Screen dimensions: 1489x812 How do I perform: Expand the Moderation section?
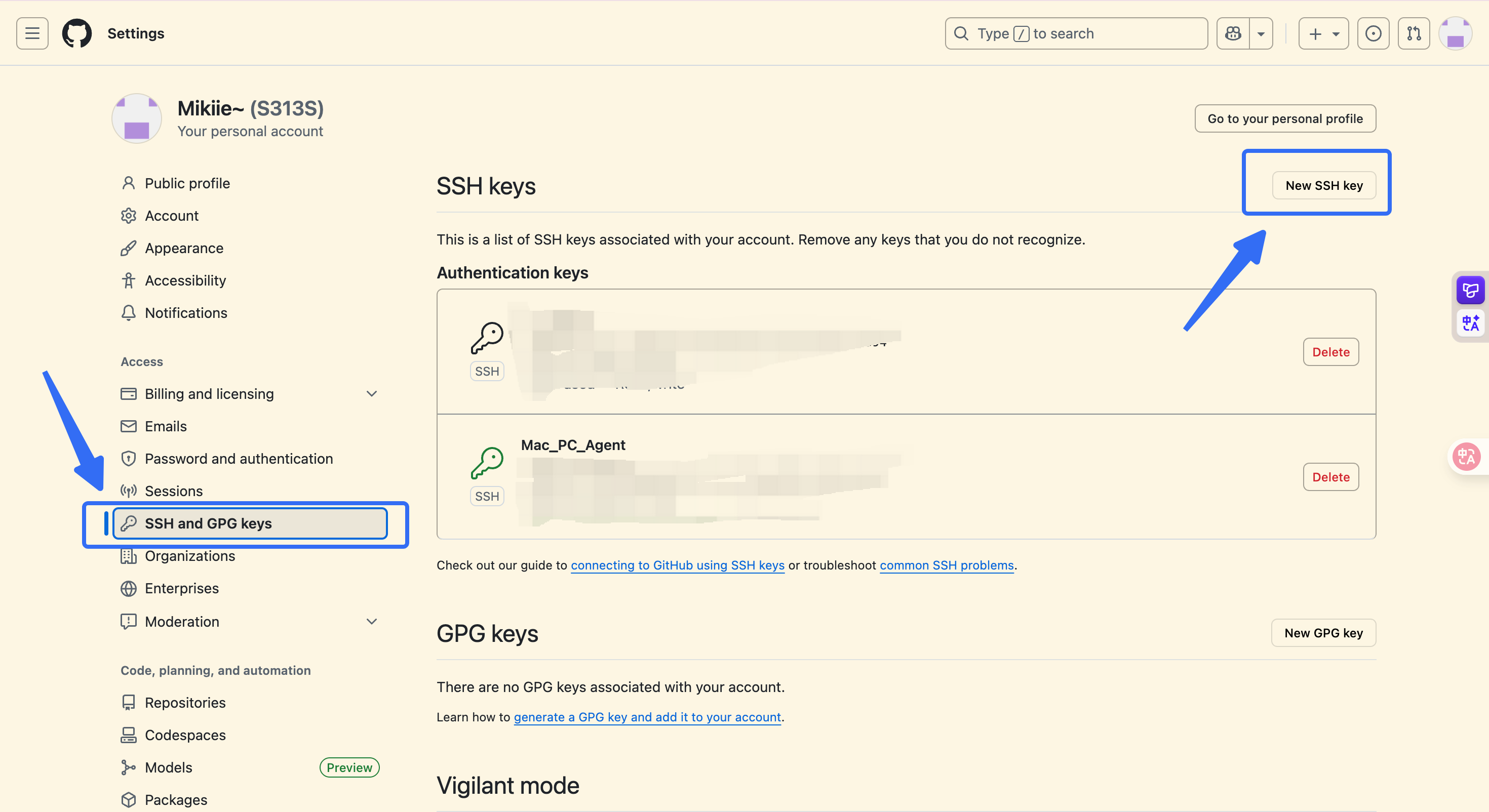click(x=372, y=621)
